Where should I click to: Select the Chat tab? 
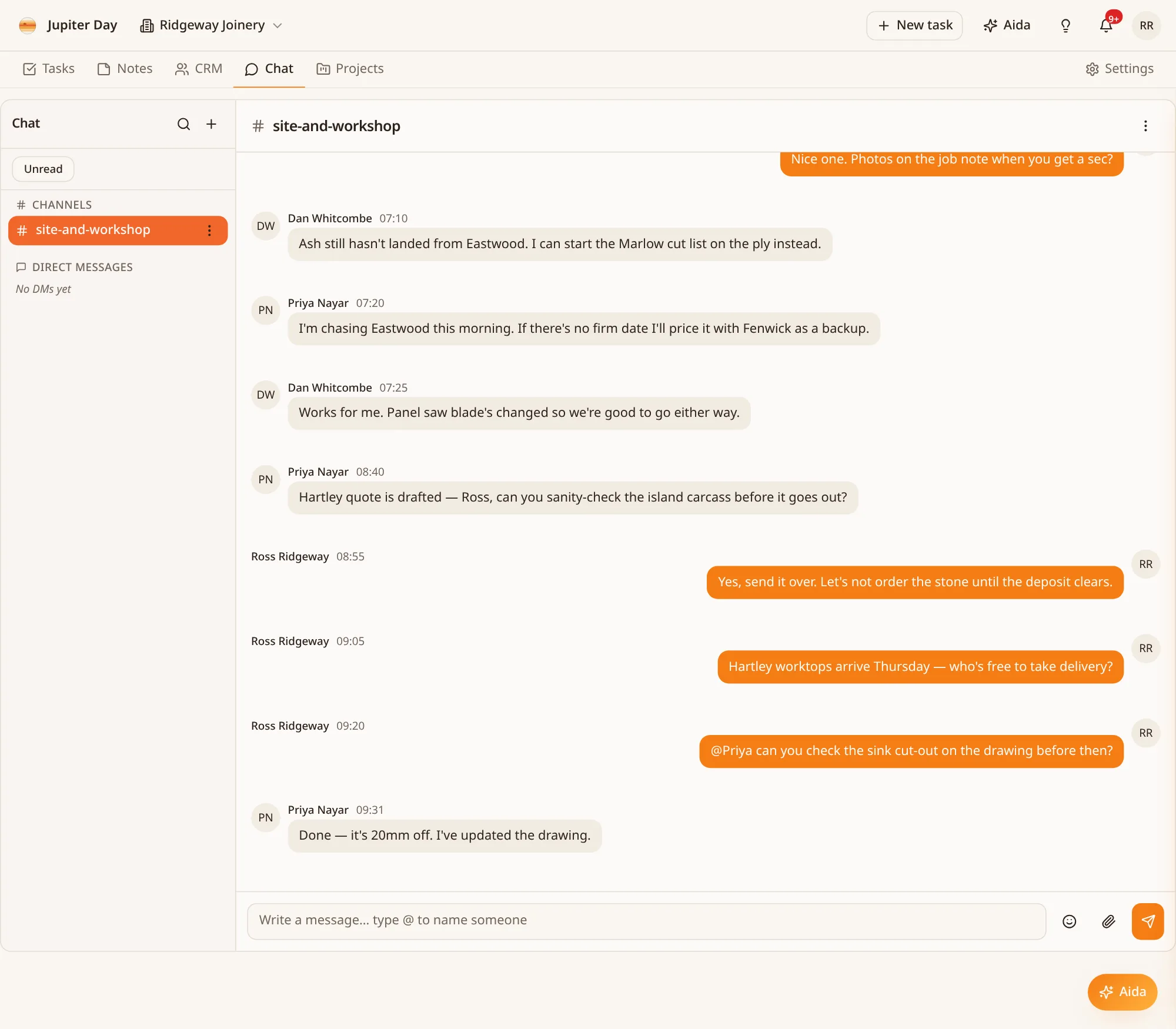coord(269,69)
